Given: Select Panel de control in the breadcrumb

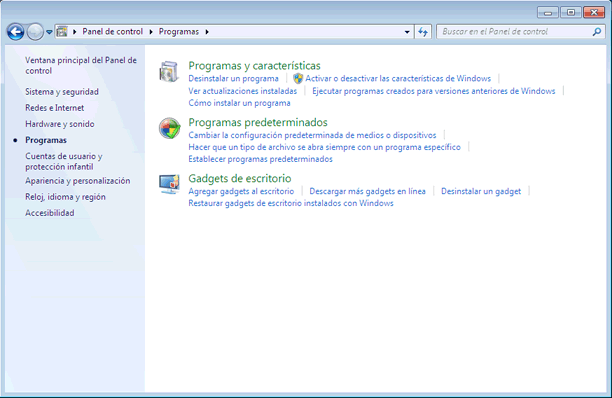Looking at the screenshot, I should [x=112, y=32].
